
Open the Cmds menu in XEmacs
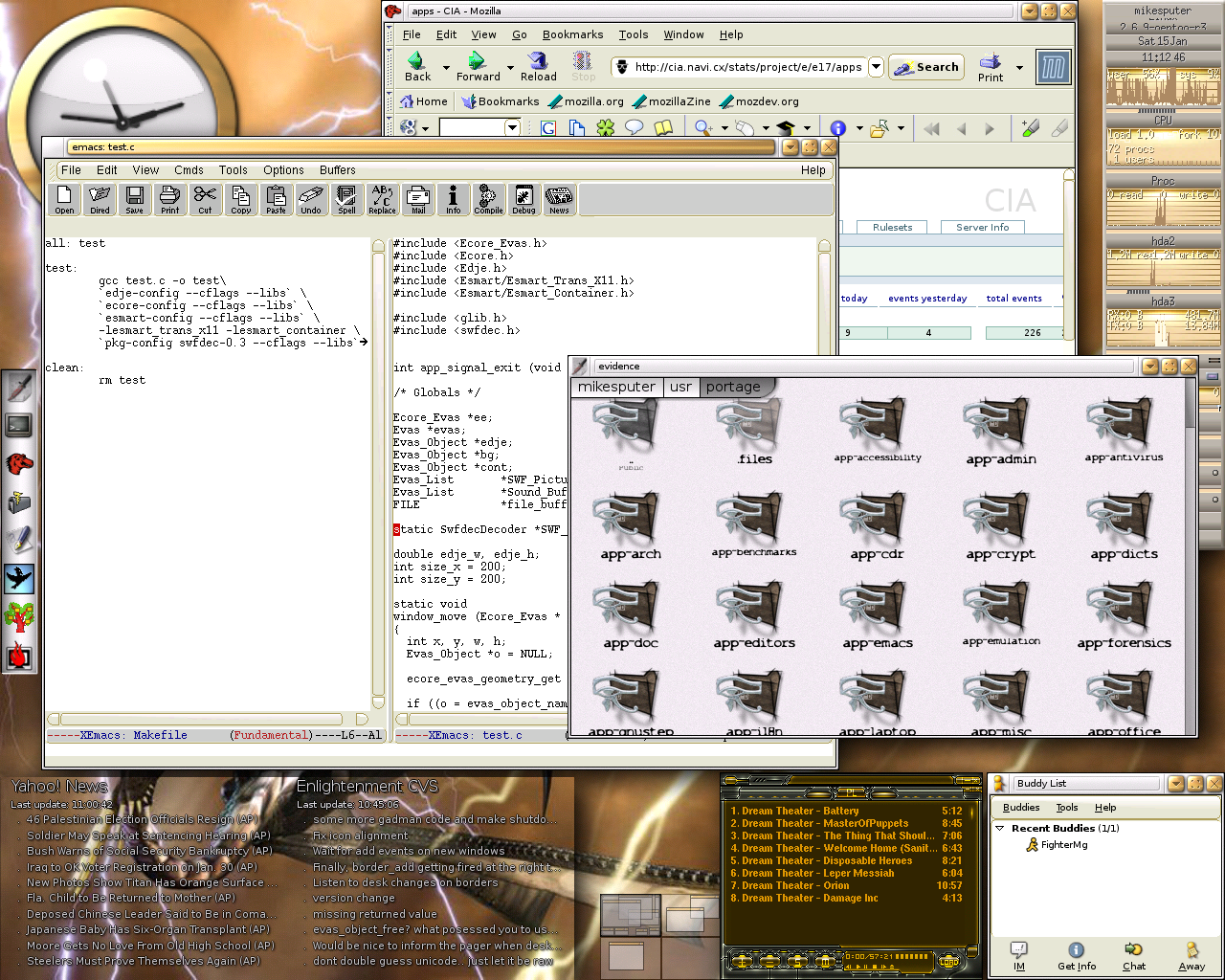[x=189, y=170]
